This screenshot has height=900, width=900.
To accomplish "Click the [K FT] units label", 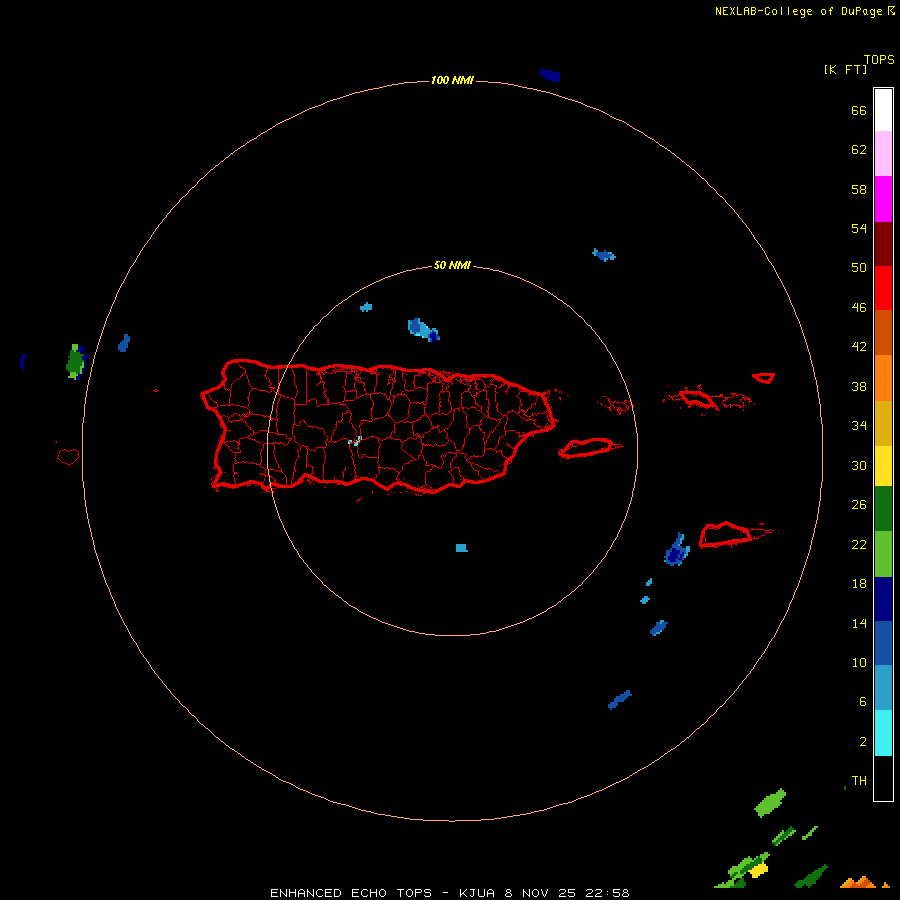I will coord(845,69).
